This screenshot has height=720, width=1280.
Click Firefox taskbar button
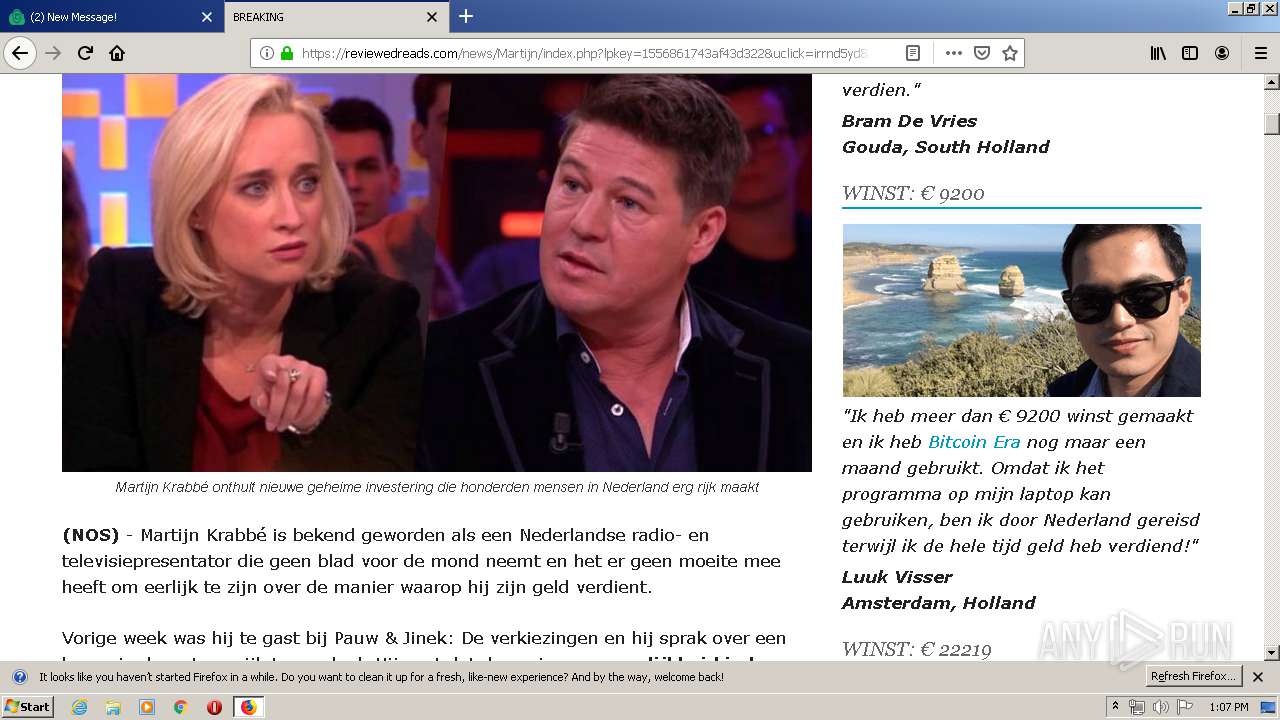pos(248,707)
